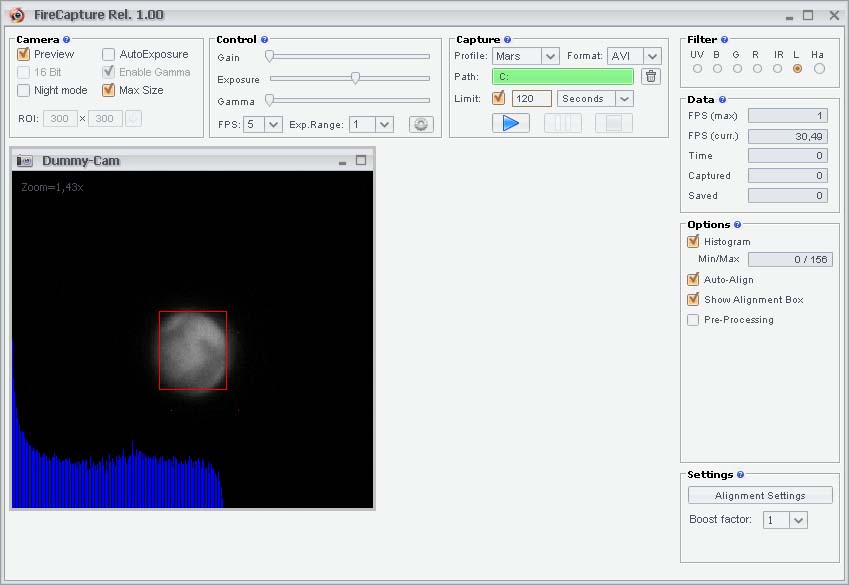Click the Min/Max value 0 / 156

point(790,259)
